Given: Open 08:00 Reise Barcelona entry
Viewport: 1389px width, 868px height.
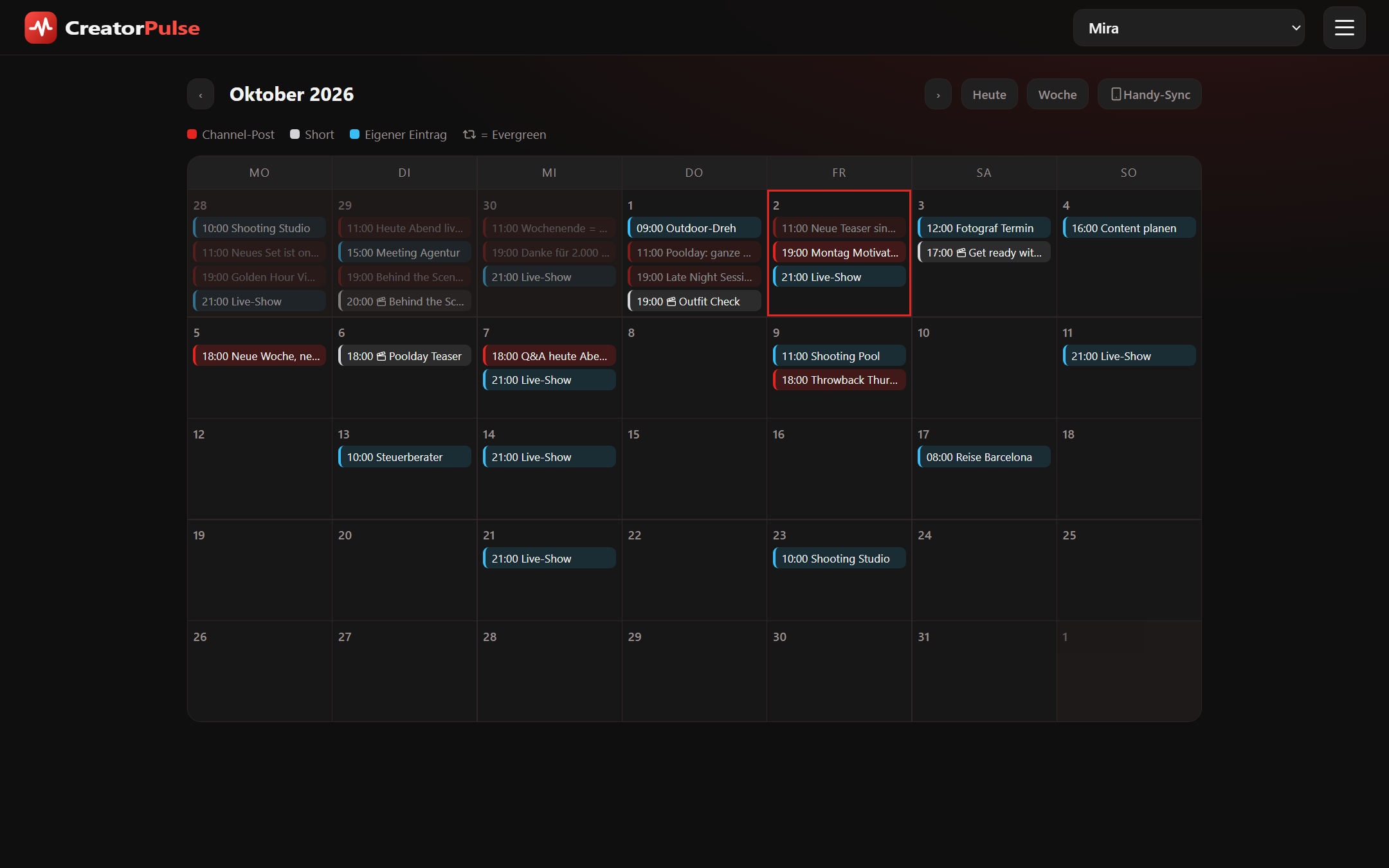Looking at the screenshot, I should click(984, 457).
